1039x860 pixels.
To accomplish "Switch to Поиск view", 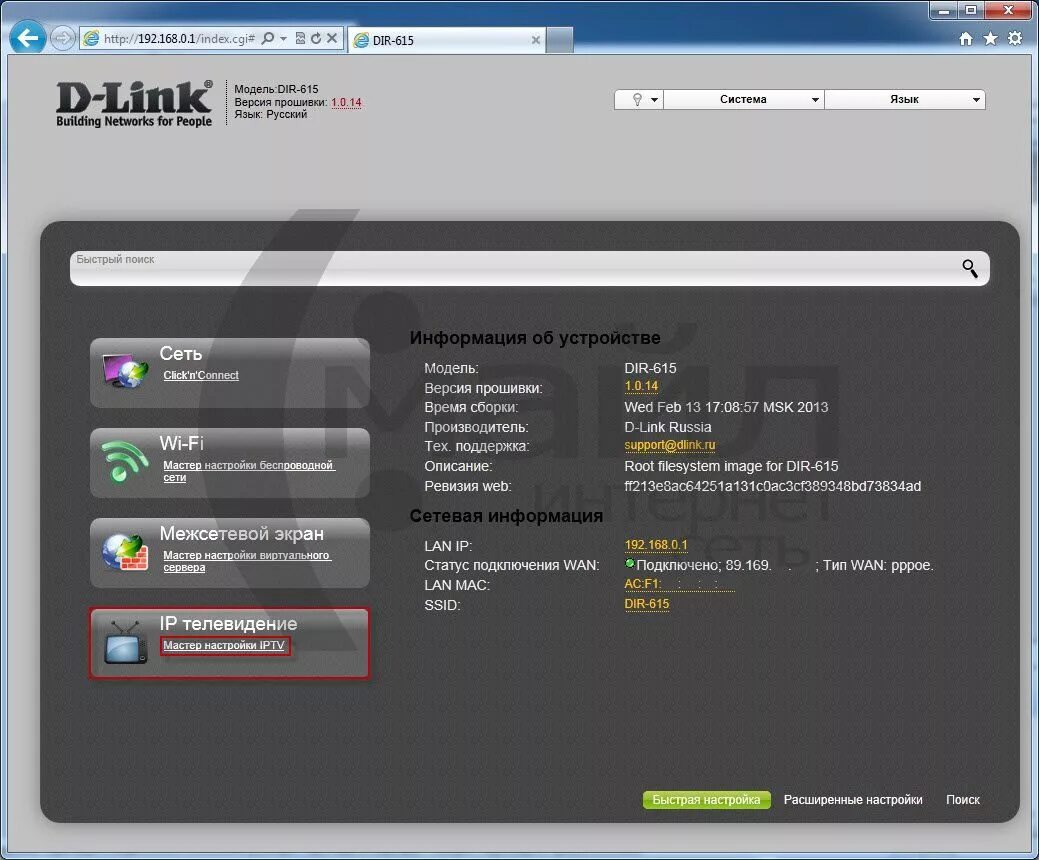I will coord(963,800).
